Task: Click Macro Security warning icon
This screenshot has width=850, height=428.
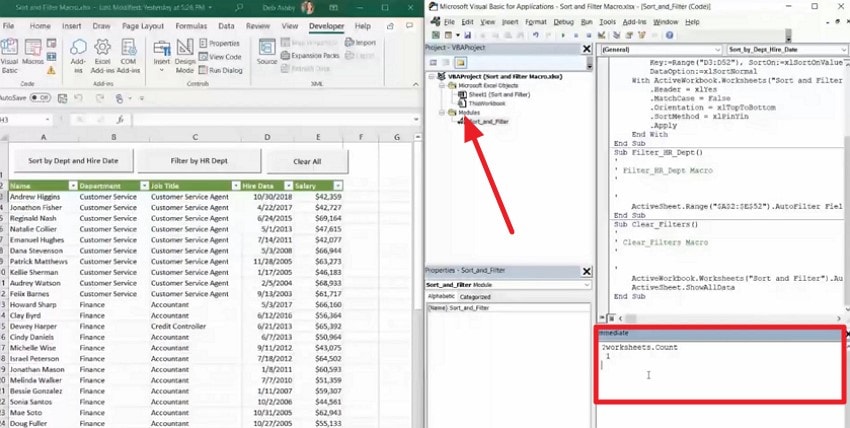Action: (x=51, y=70)
